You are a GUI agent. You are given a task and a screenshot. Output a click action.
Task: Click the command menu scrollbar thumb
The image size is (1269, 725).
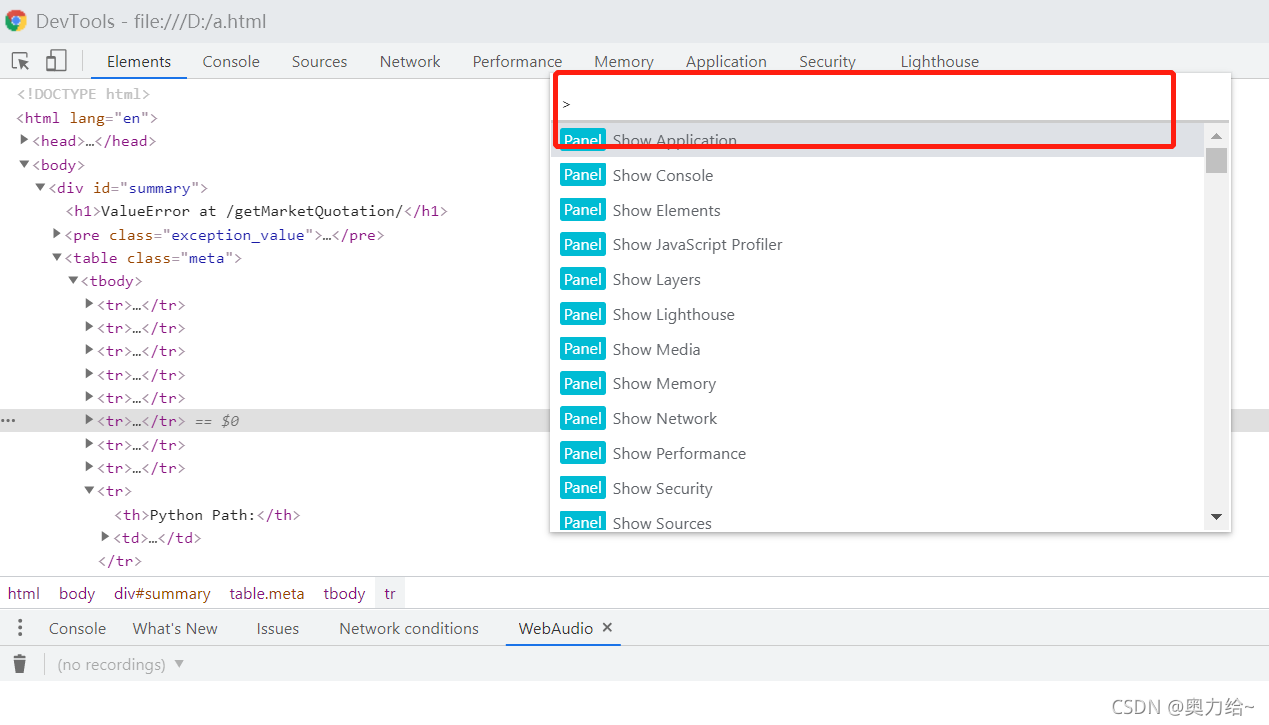pyautogui.click(x=1217, y=160)
